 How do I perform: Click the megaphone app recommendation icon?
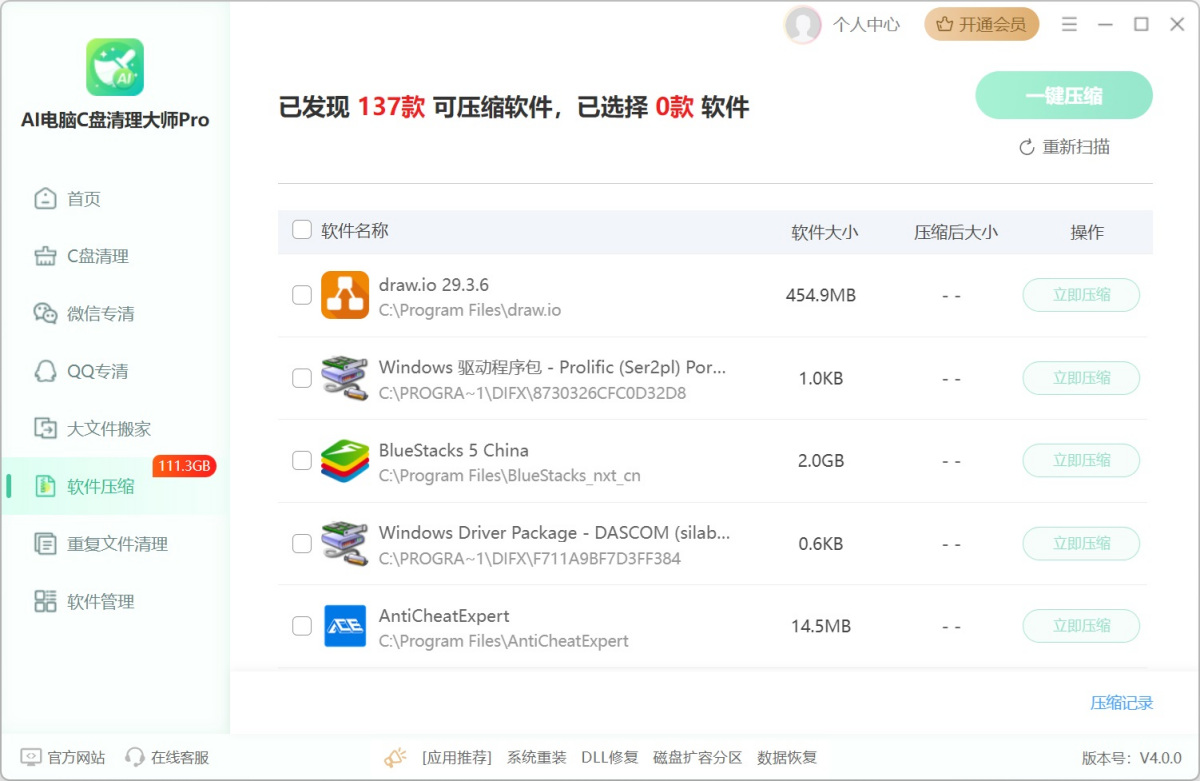[x=395, y=757]
